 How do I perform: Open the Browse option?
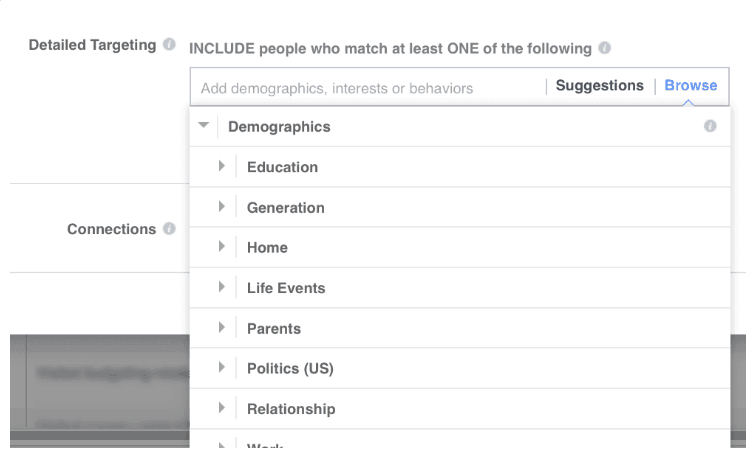pos(690,86)
